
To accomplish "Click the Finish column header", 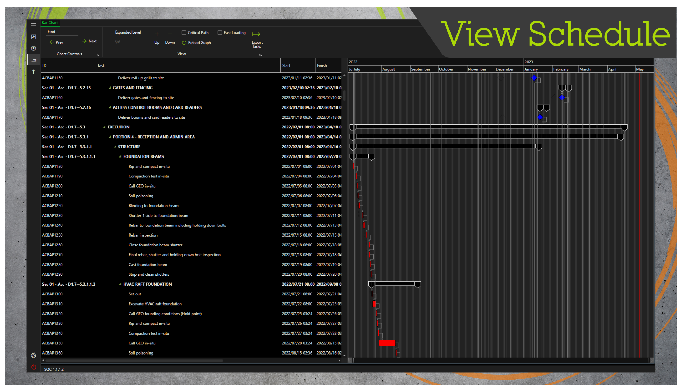I will click(x=322, y=66).
